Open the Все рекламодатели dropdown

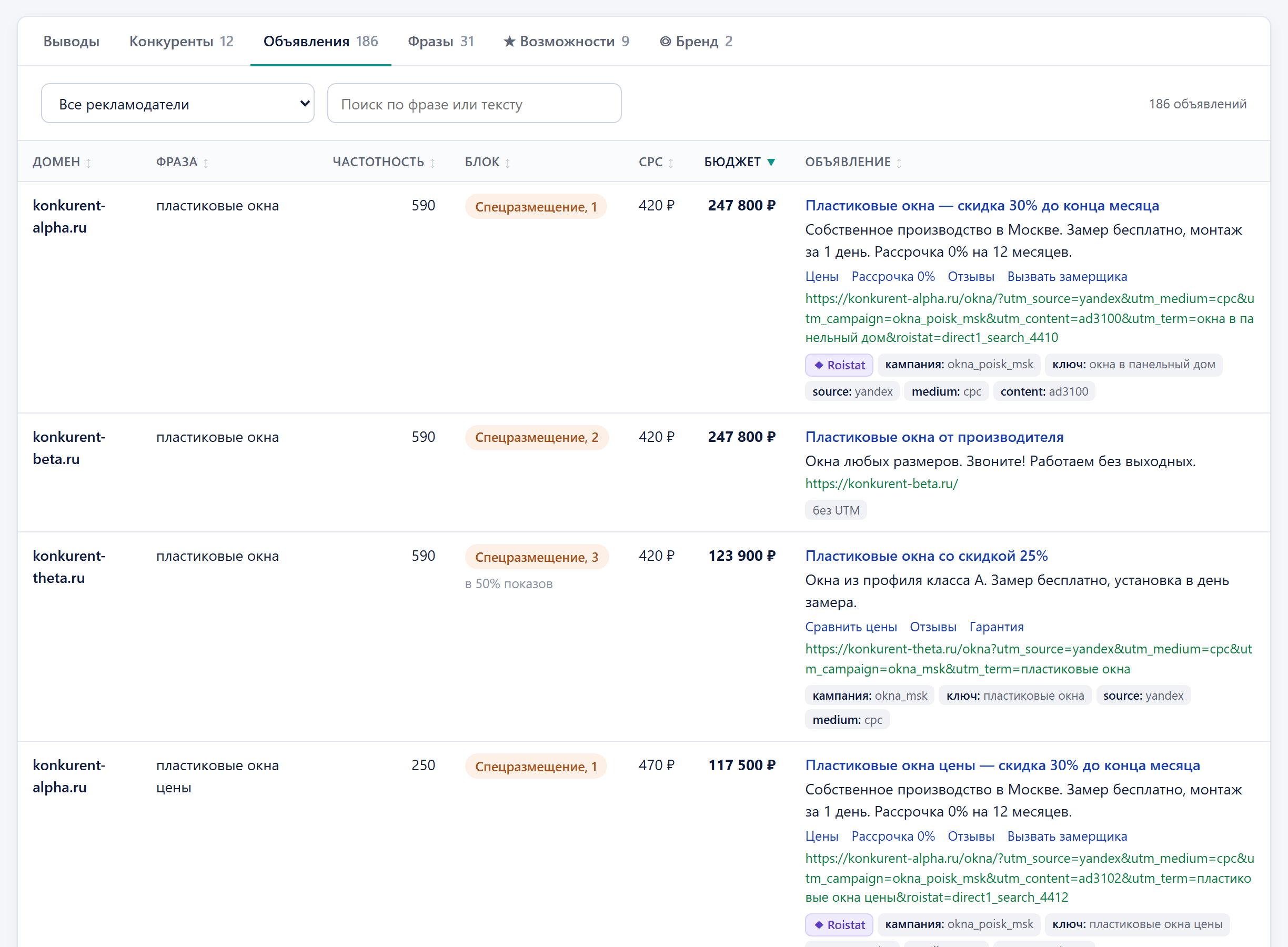click(x=178, y=104)
